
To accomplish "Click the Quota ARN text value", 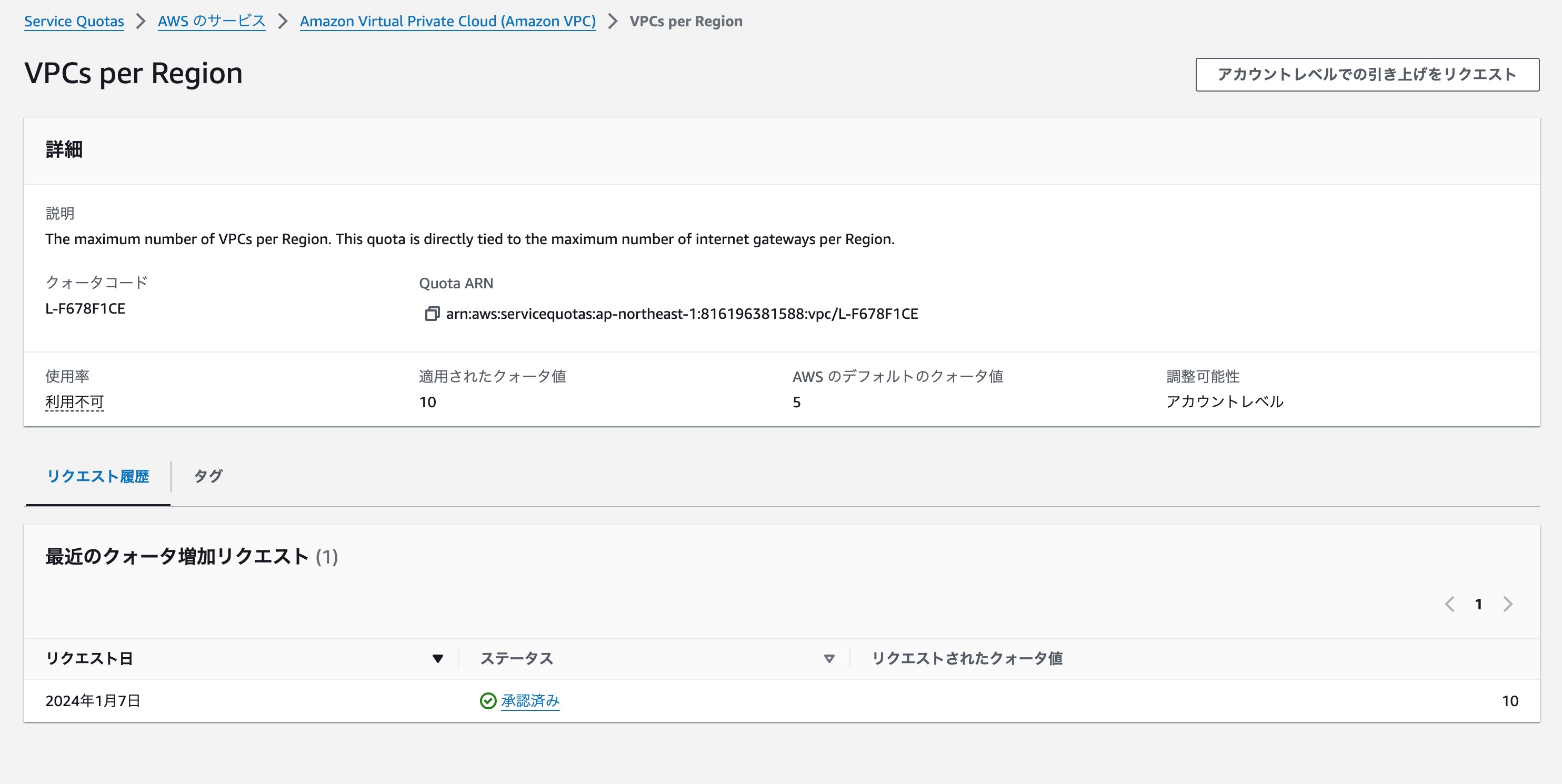I will [682, 314].
